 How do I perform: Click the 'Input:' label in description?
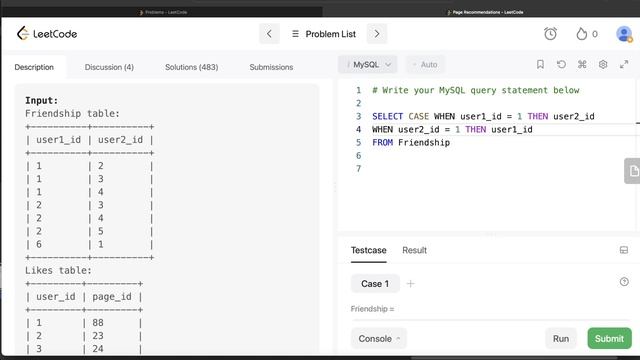42,100
